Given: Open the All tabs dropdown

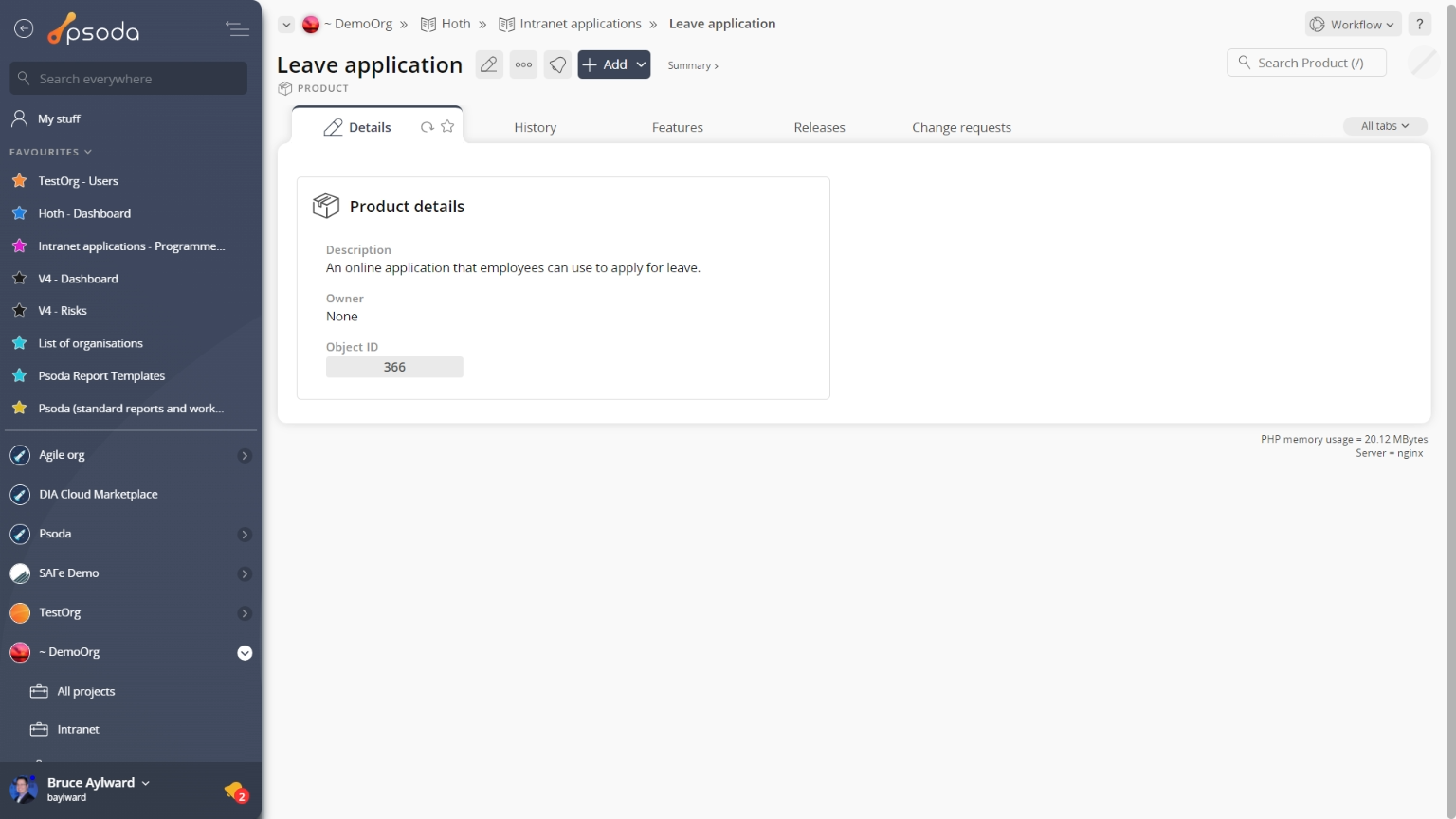Looking at the screenshot, I should pos(1385,126).
